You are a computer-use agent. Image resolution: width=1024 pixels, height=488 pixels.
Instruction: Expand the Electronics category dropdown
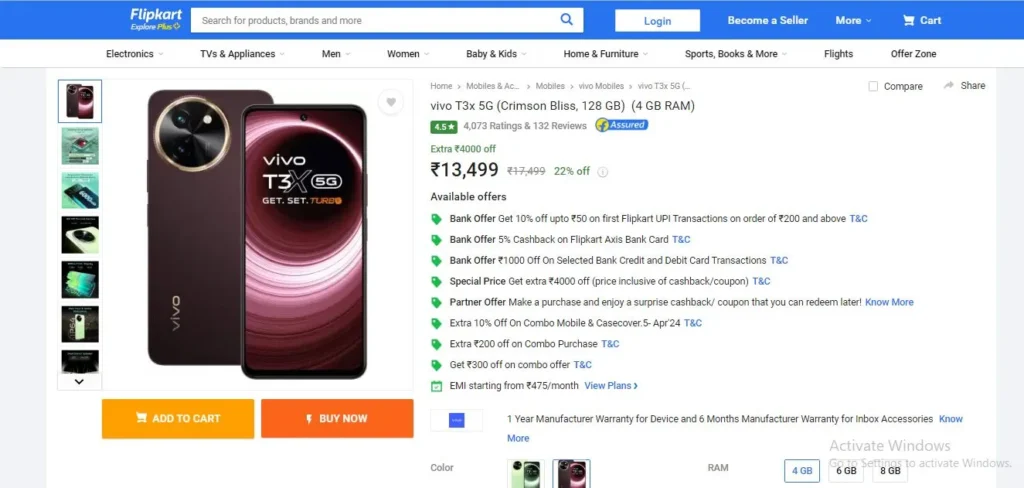tap(135, 54)
